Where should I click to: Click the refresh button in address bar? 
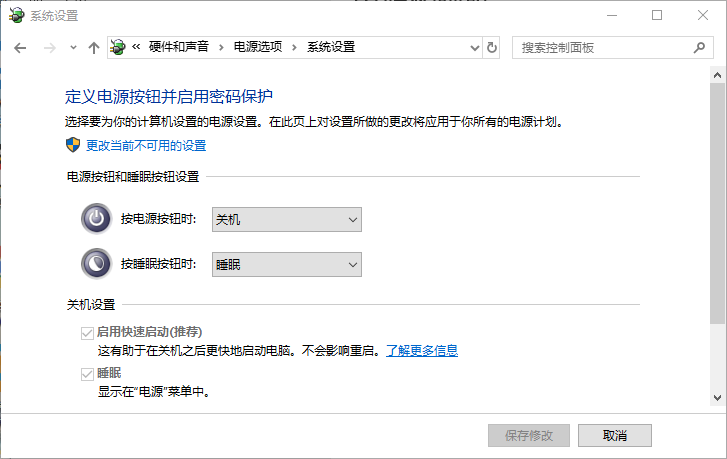(492, 47)
